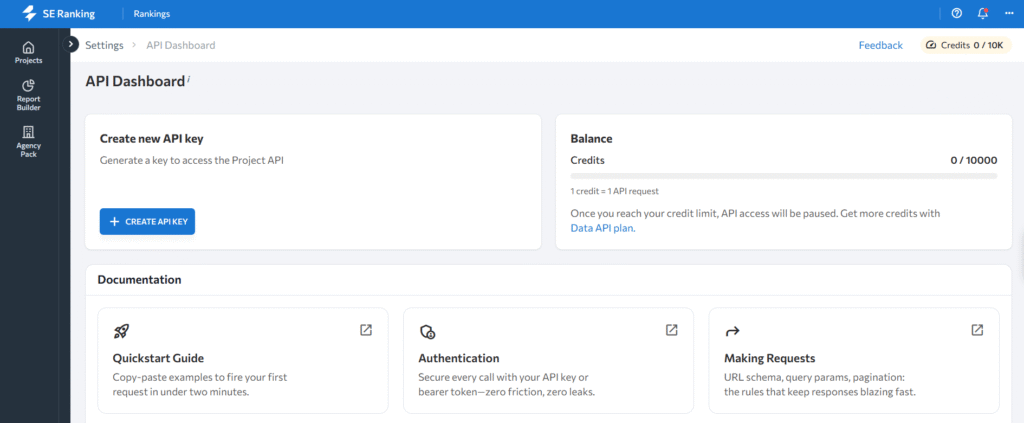Go to Settings in the breadcrumb

click(x=104, y=45)
